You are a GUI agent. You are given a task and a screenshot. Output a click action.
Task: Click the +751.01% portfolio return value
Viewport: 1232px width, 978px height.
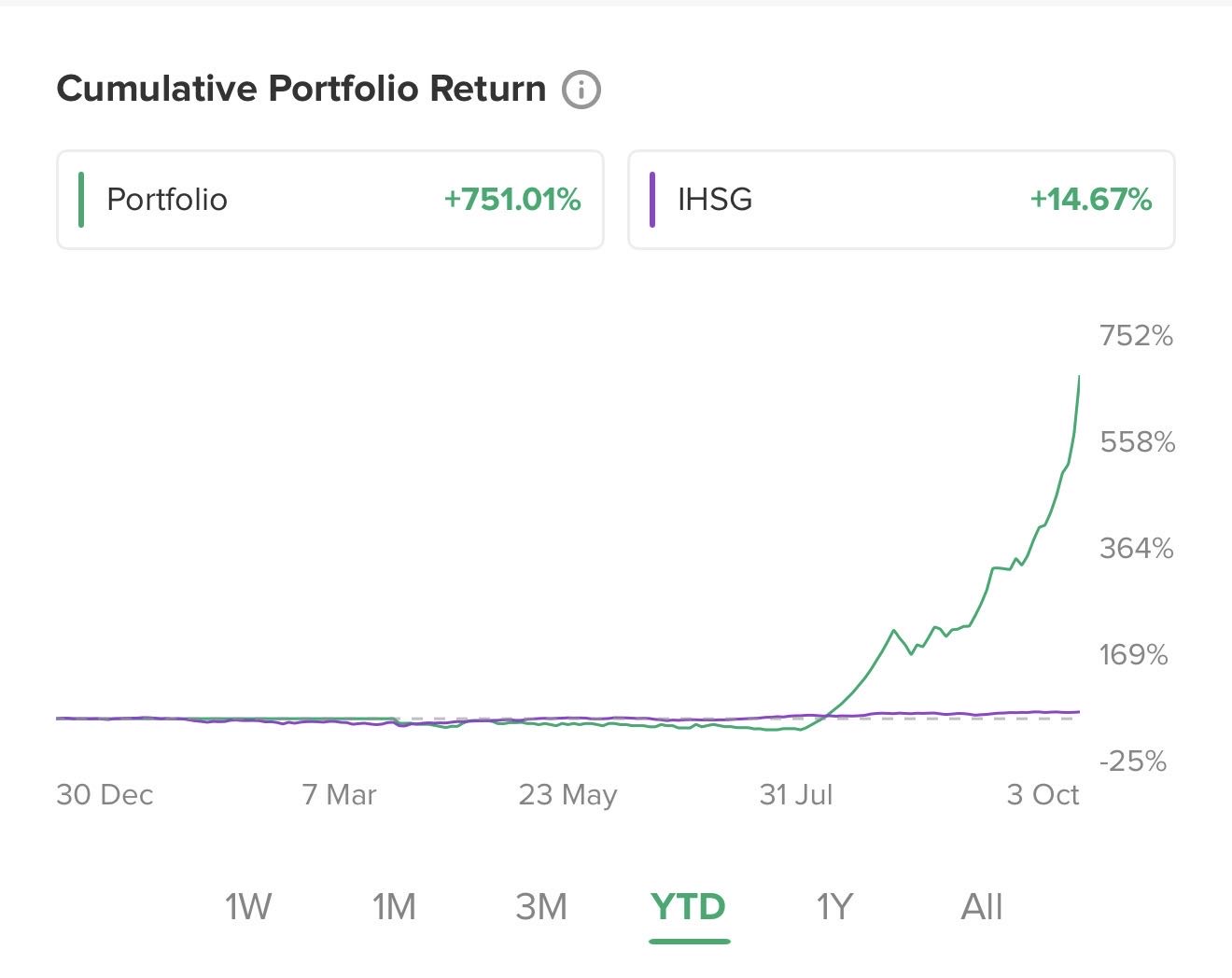coord(512,200)
